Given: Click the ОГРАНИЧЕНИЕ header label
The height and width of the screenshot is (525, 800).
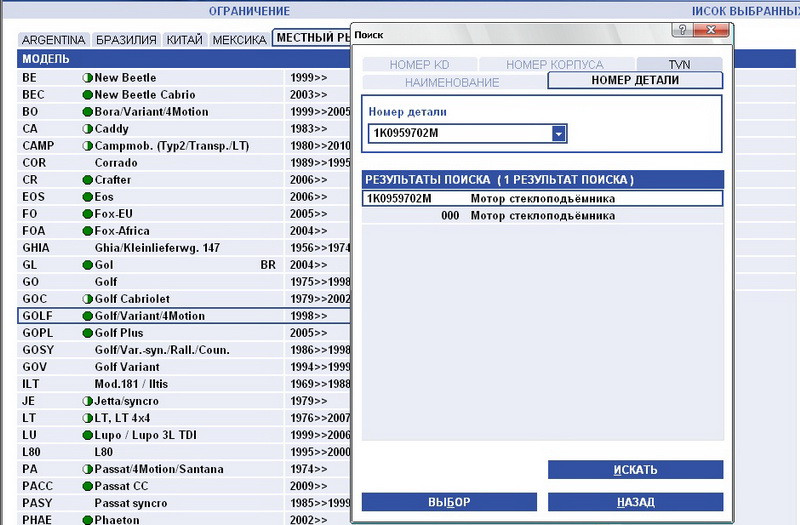Looking at the screenshot, I should 249,11.
